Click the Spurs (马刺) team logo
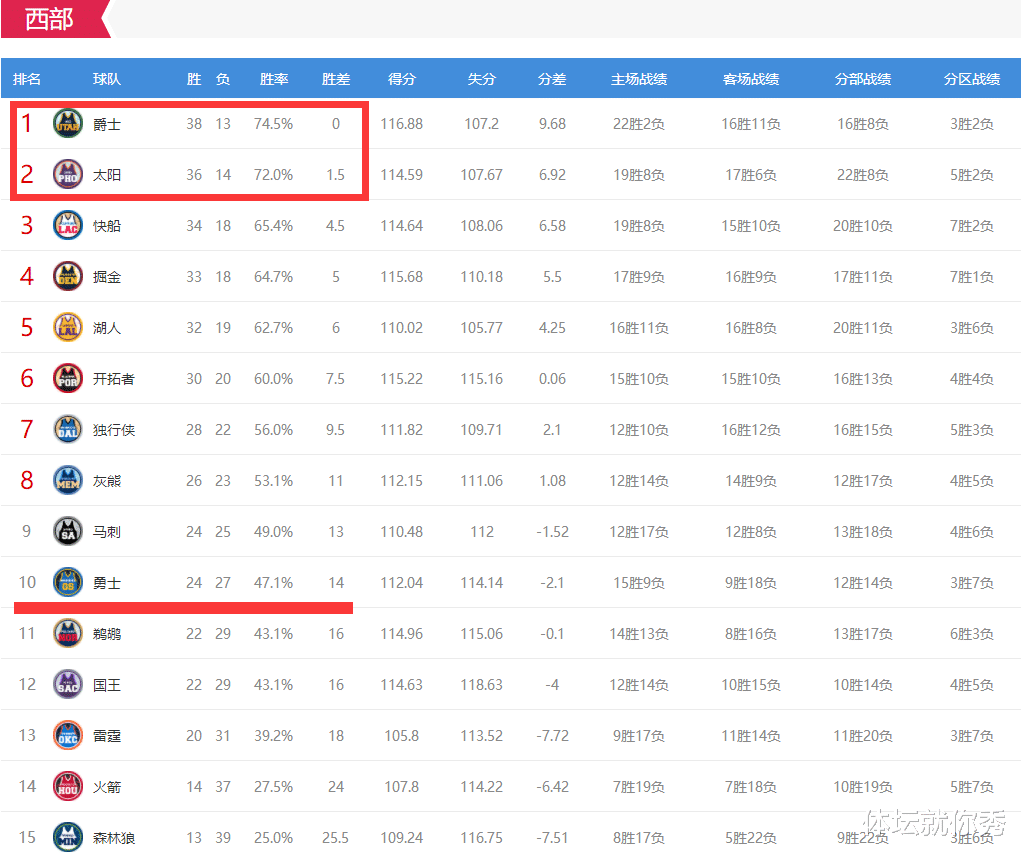 (x=67, y=531)
